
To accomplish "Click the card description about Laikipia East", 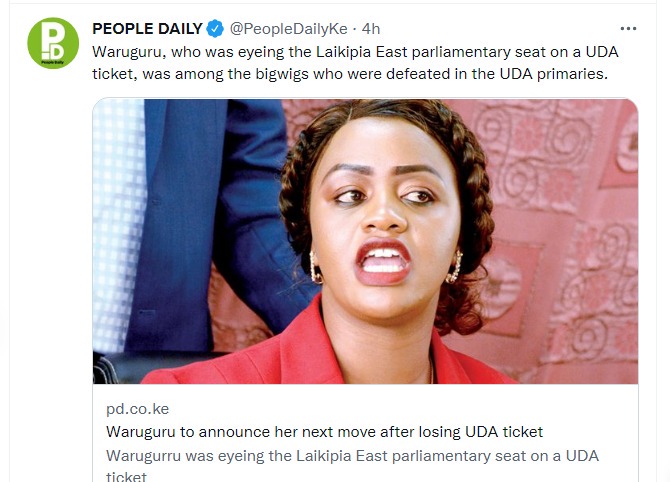I will pos(353,456).
